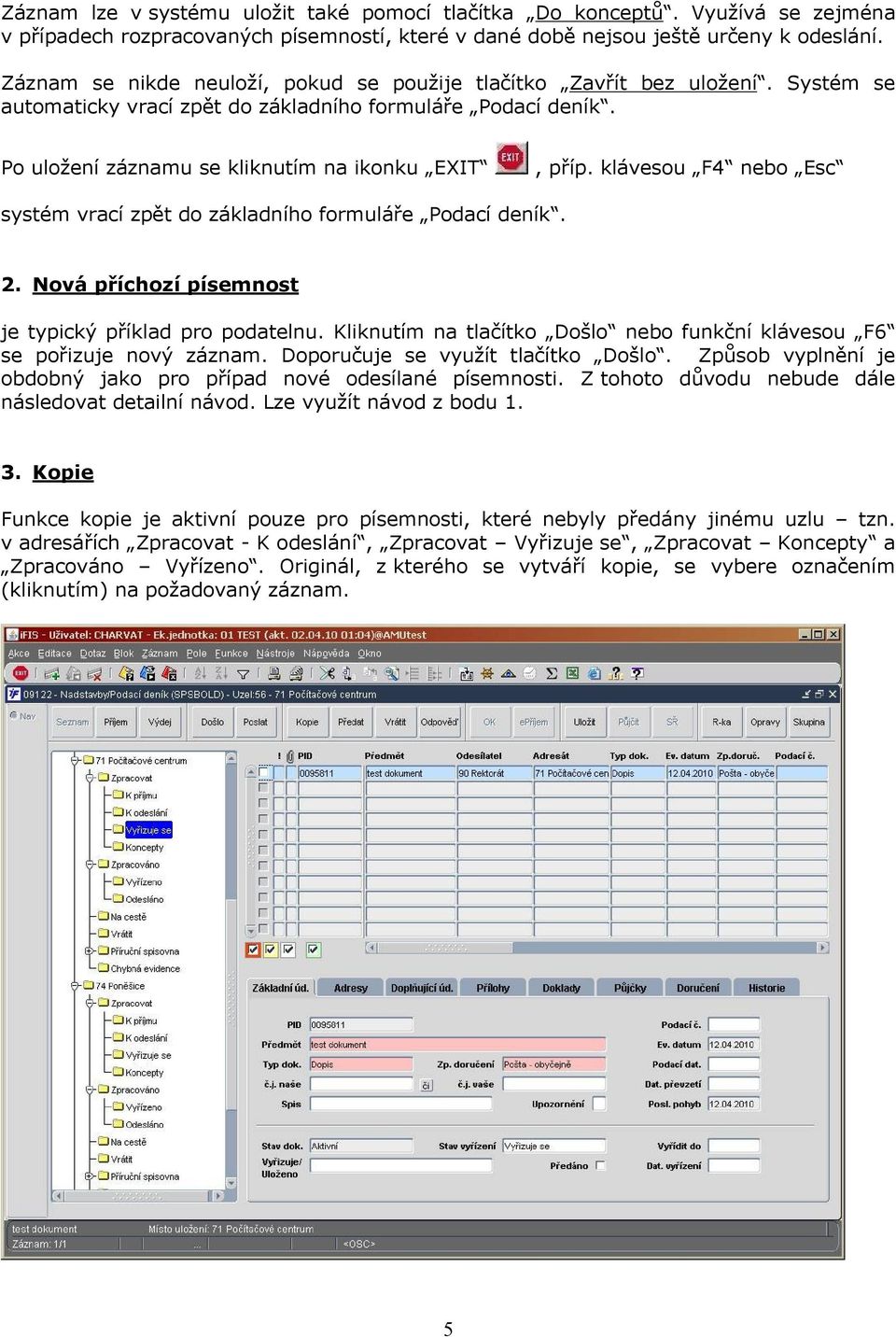Screen dimensions: 896x1337
Task: Open the Editace menu
Action: click(x=54, y=654)
